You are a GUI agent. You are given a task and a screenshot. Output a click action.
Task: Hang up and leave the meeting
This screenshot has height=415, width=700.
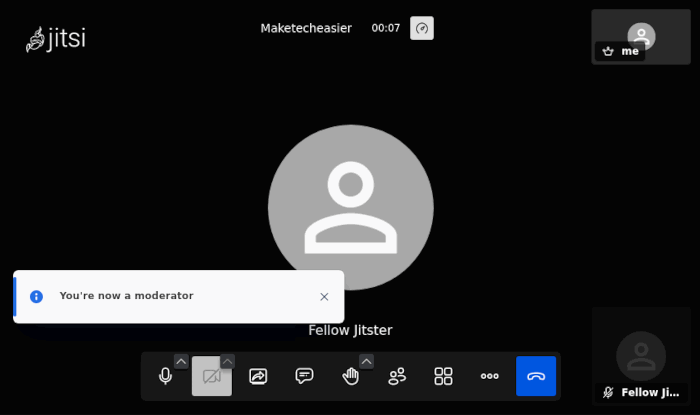536,376
